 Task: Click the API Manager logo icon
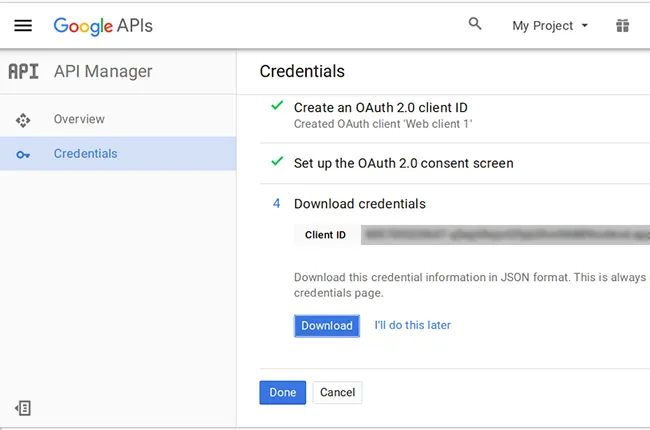(x=23, y=72)
